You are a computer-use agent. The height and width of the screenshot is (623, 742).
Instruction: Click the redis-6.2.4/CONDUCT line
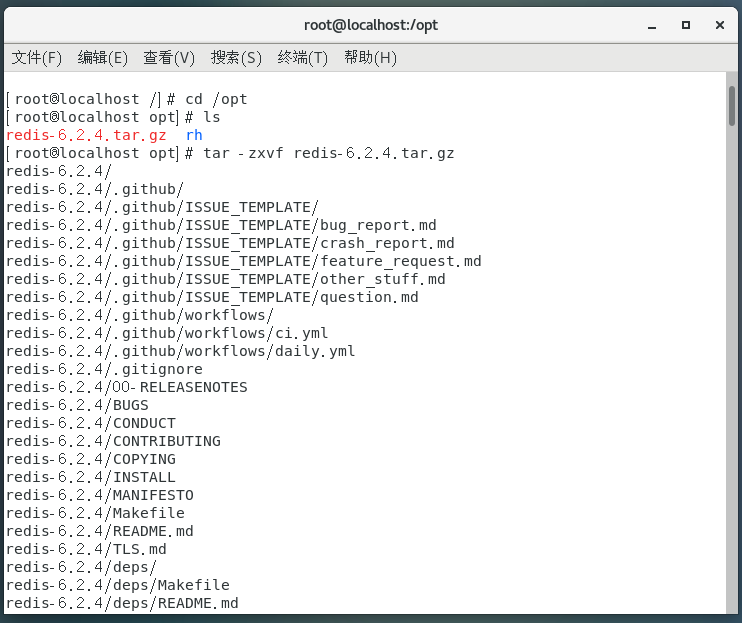pyautogui.click(x=91, y=423)
